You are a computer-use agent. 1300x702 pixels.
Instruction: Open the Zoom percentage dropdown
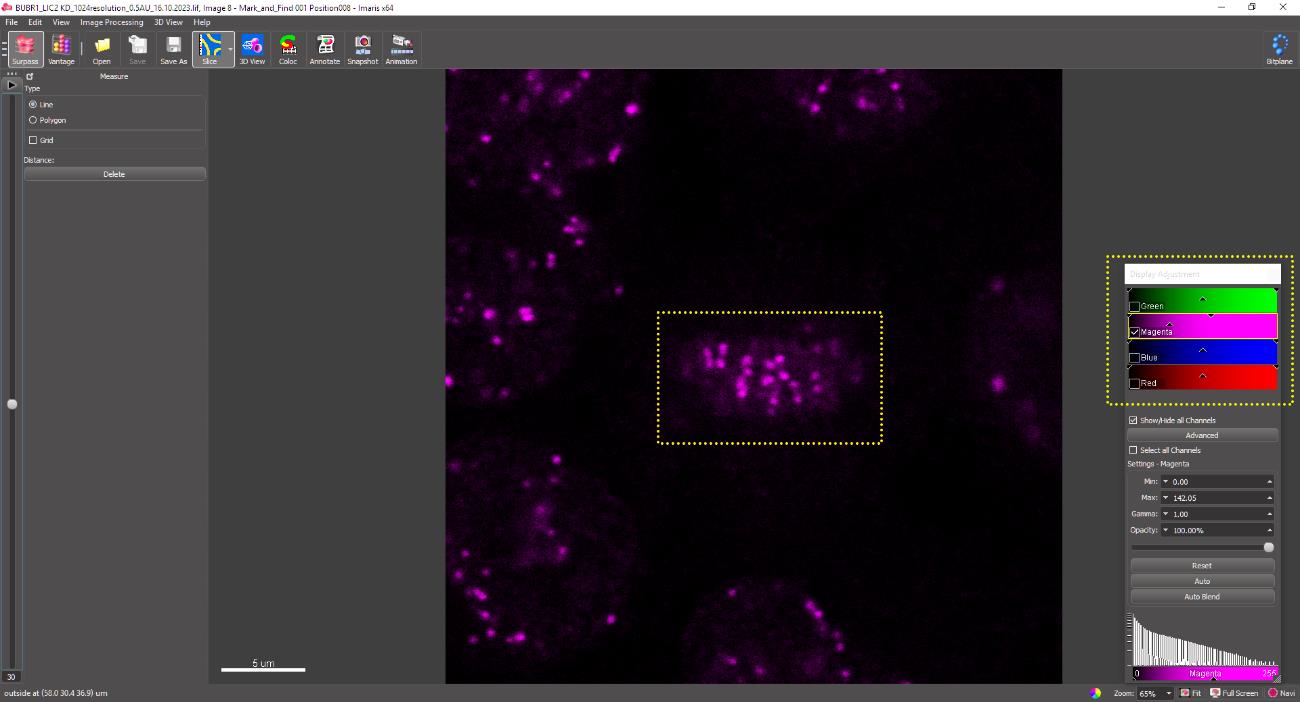pyautogui.click(x=1168, y=693)
